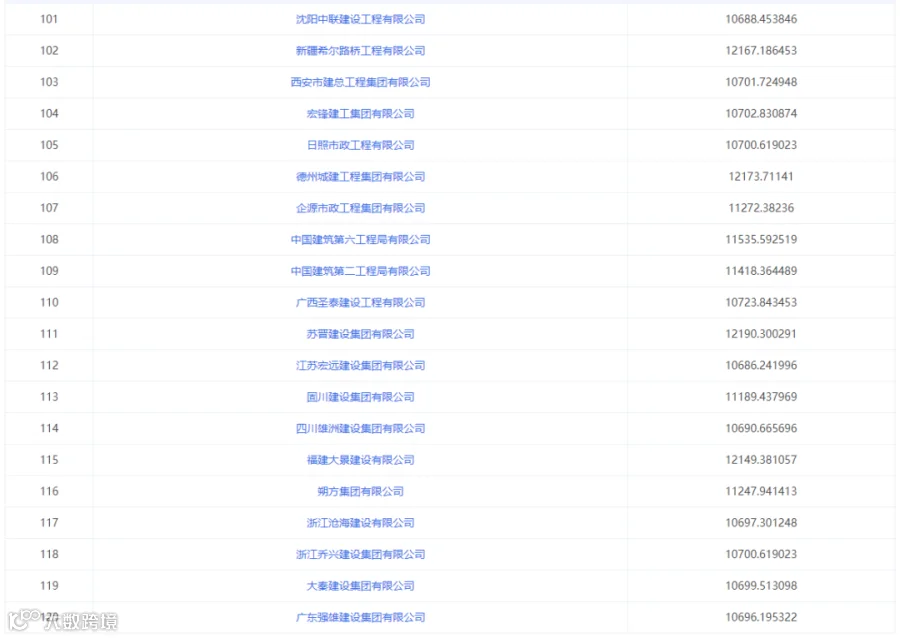Click row number 110
The width and height of the screenshot is (900, 638).
tap(49, 302)
